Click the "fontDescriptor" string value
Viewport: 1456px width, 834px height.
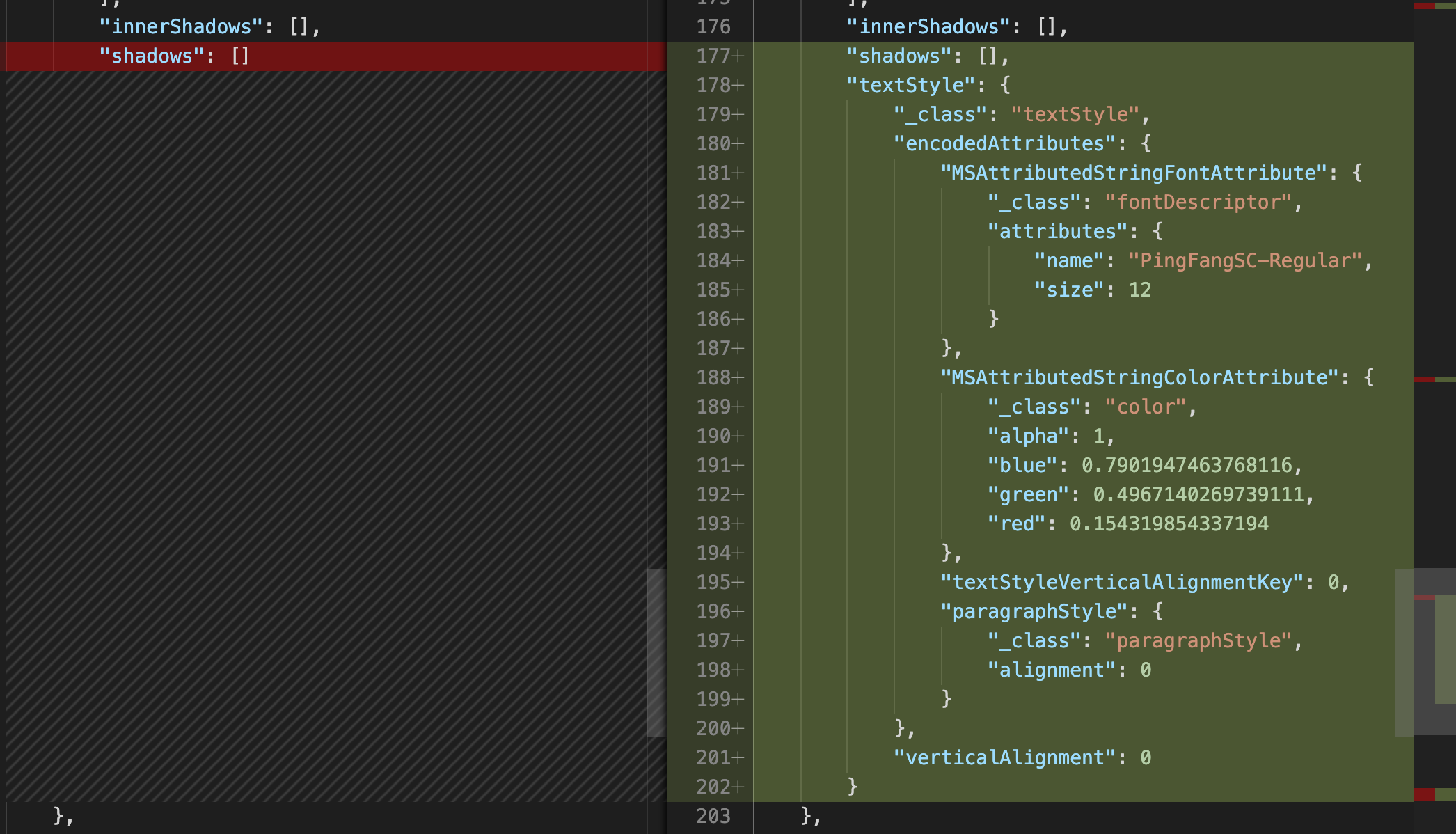[1198, 202]
